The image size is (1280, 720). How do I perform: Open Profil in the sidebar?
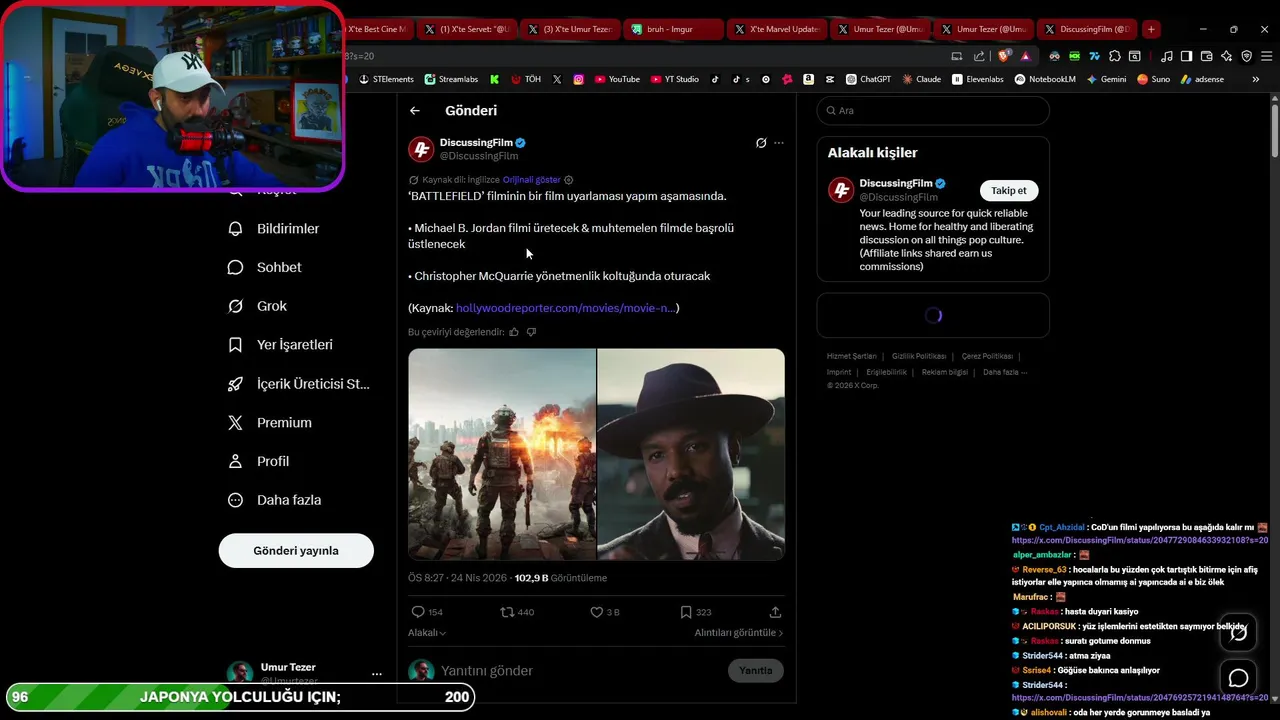tap(258, 461)
